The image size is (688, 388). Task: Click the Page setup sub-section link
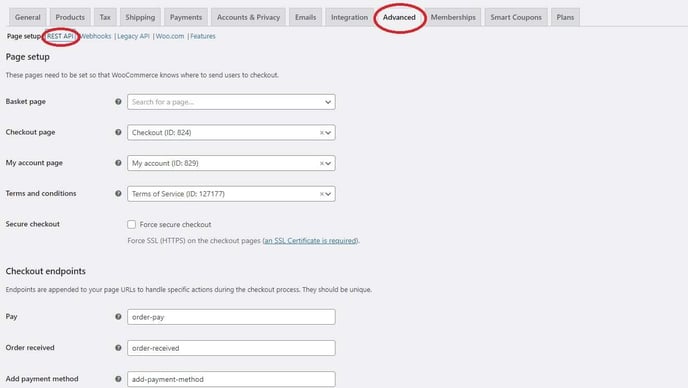tap(24, 36)
